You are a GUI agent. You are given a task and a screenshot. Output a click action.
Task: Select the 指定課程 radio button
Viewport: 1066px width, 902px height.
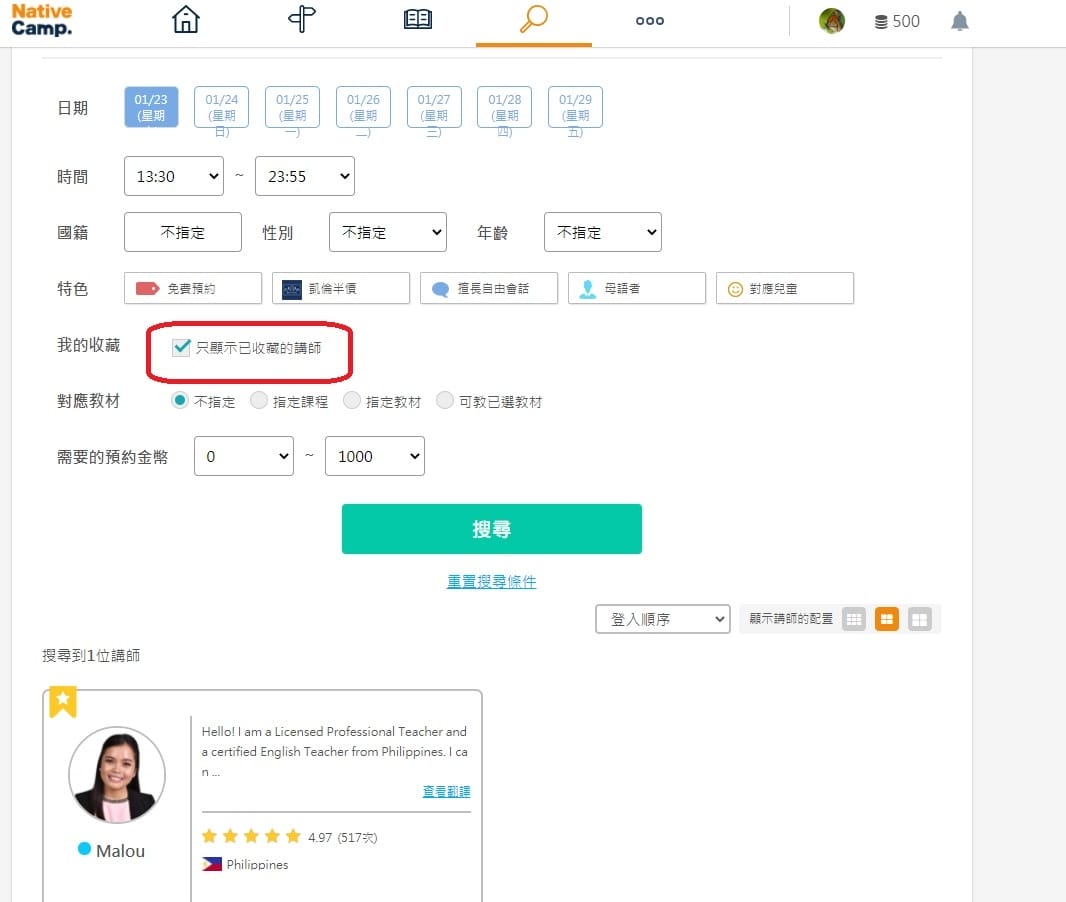click(x=259, y=401)
